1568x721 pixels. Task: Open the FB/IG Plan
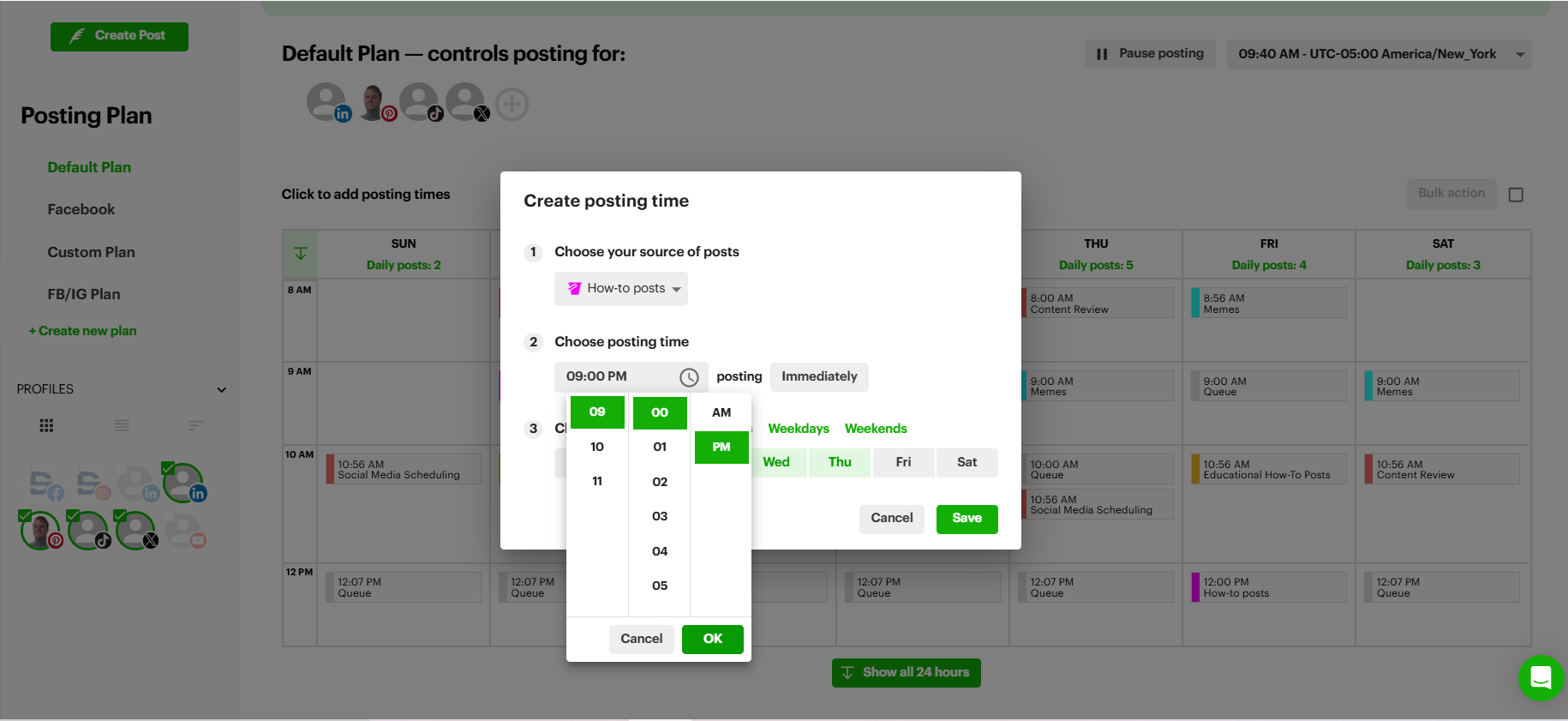tap(81, 293)
